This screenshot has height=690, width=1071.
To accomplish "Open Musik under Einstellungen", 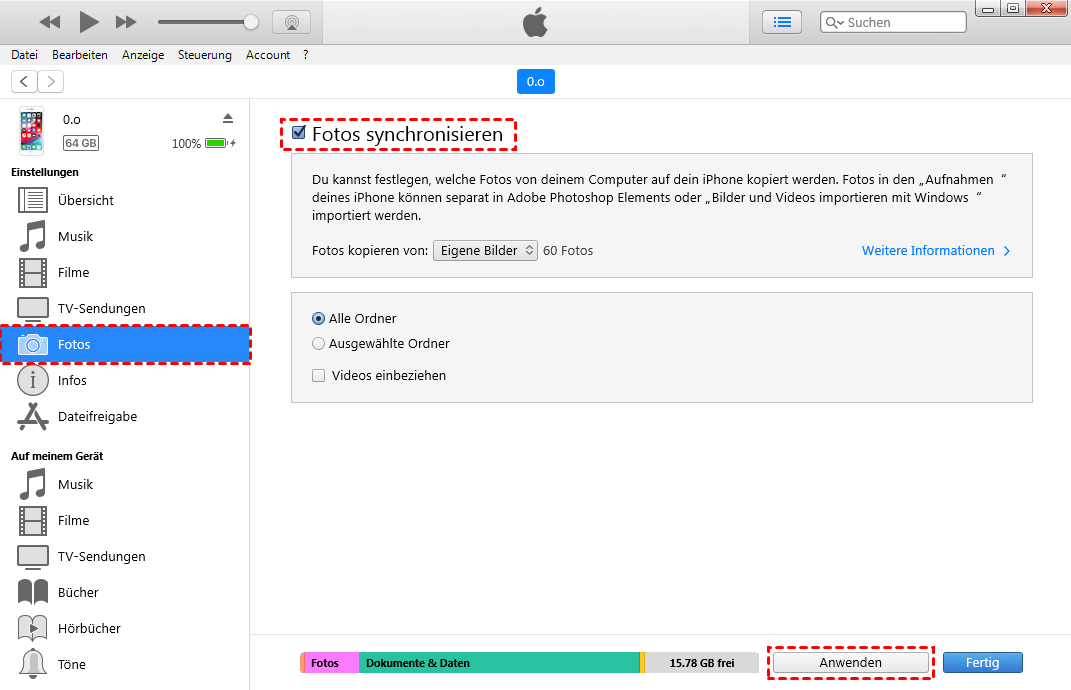I will click(x=75, y=237).
